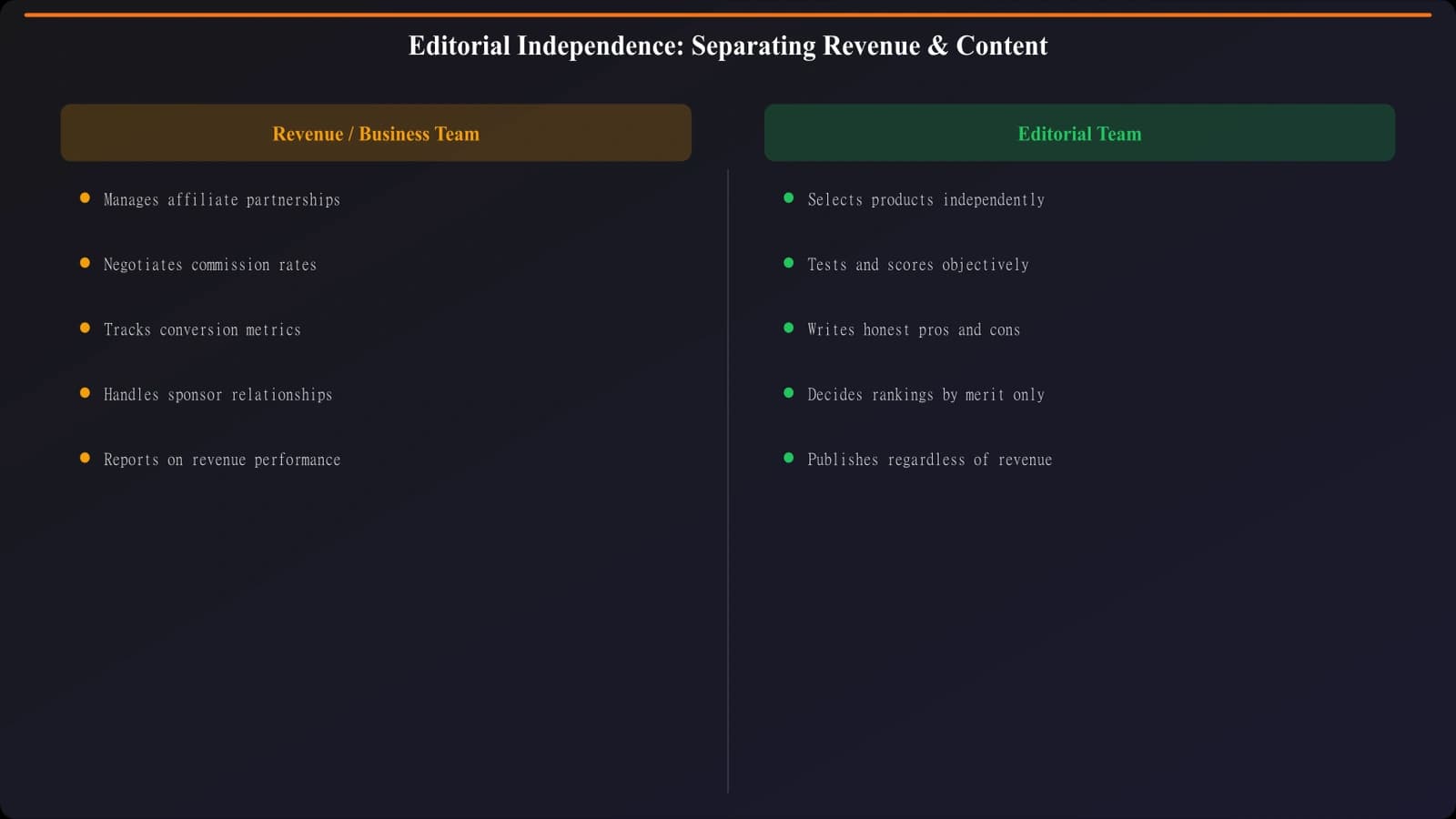Toggle the "Editorial Team" header highlight

click(1079, 132)
